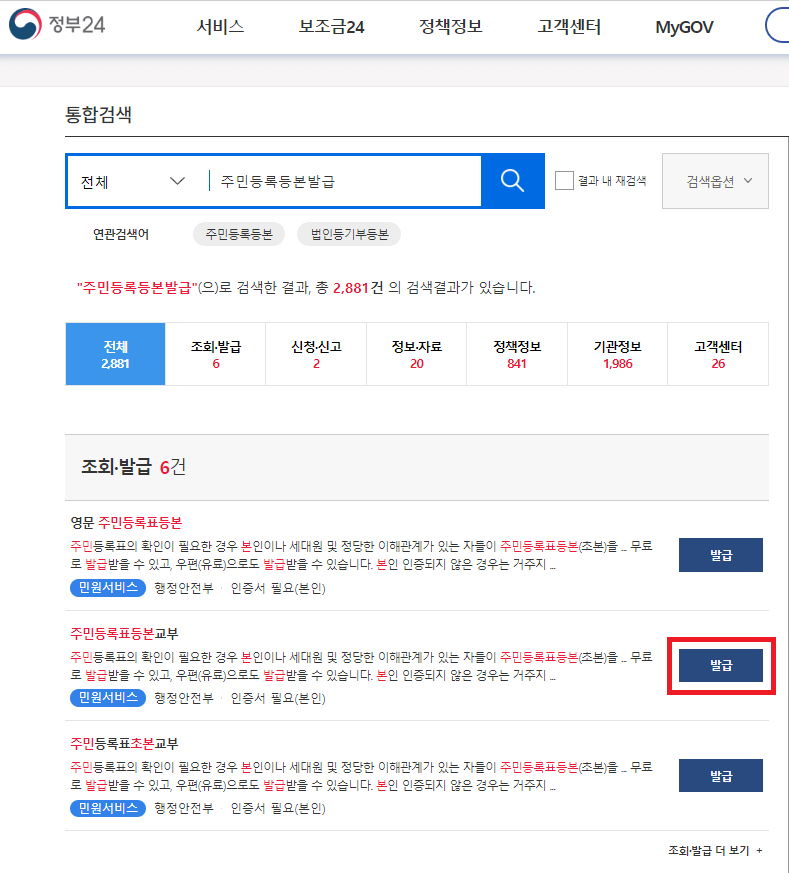This screenshot has height=873, width=789.
Task: Expand the 검색옵션 dropdown
Action: (715, 181)
